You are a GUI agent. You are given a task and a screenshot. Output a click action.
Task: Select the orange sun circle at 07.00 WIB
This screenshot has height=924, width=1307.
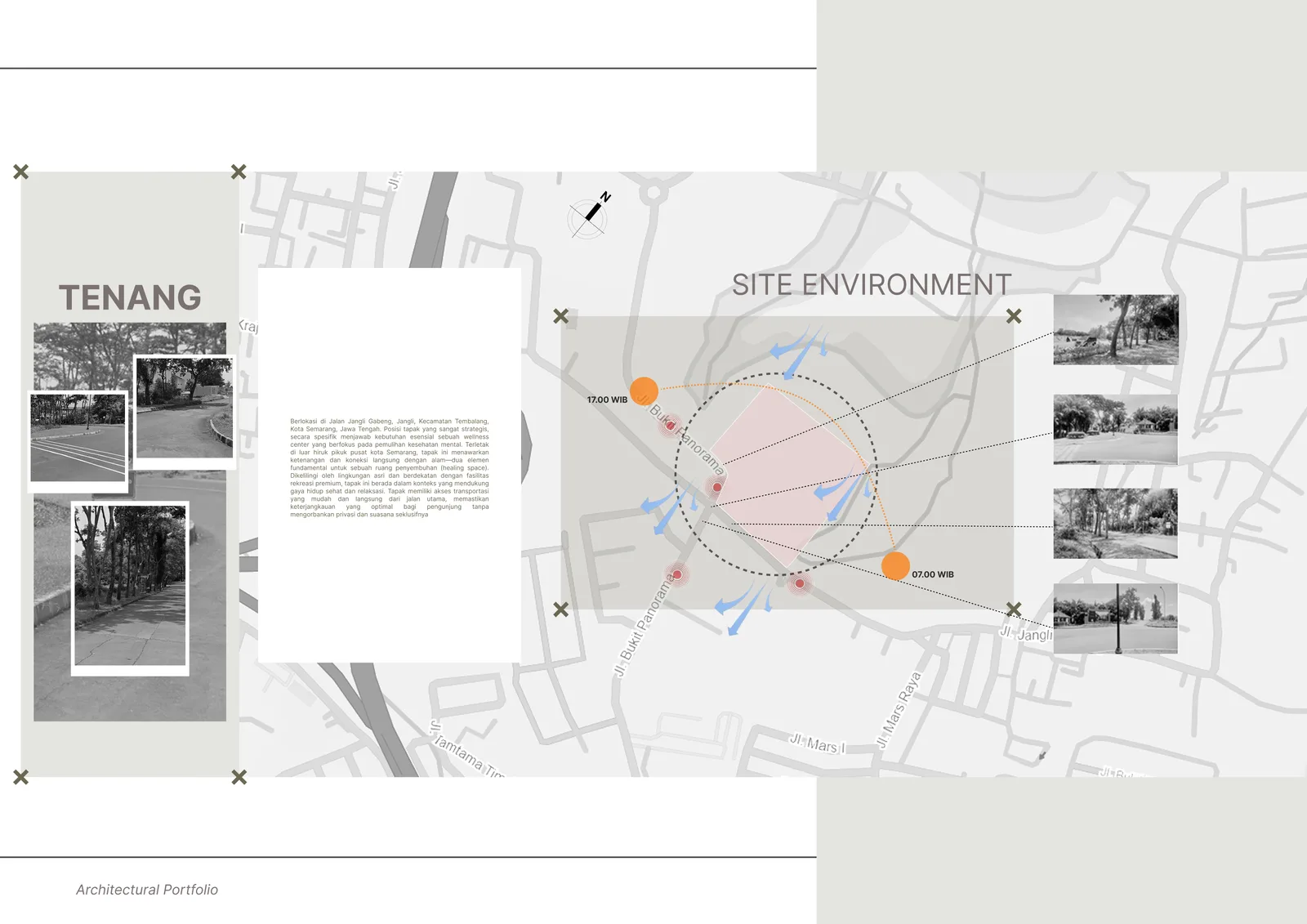[x=895, y=565]
